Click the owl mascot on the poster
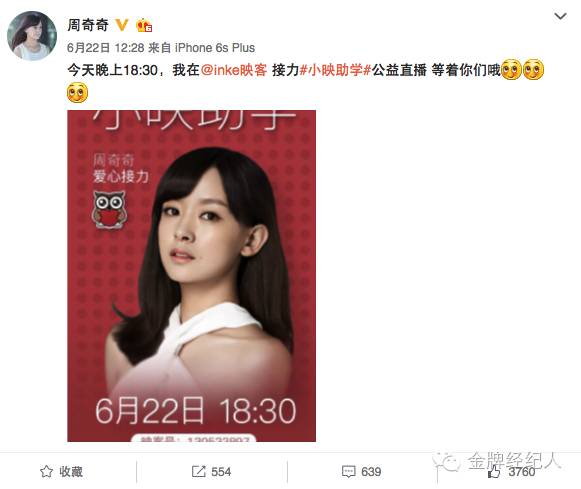The height and width of the screenshot is (489, 581). pyautogui.click(x=109, y=209)
